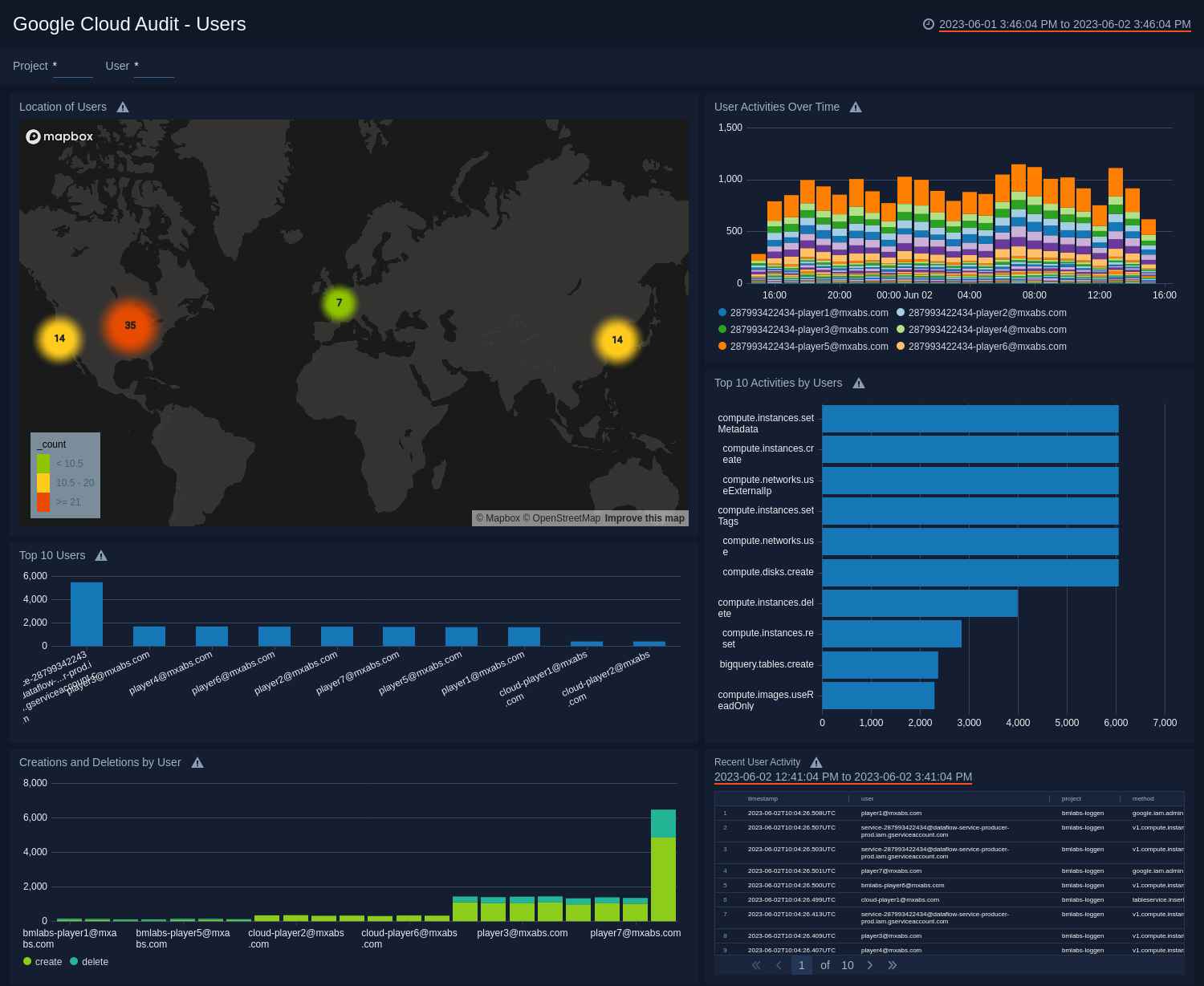Toggle the delete legend in Creations panel
This screenshot has height=986, width=1204.
click(89, 961)
